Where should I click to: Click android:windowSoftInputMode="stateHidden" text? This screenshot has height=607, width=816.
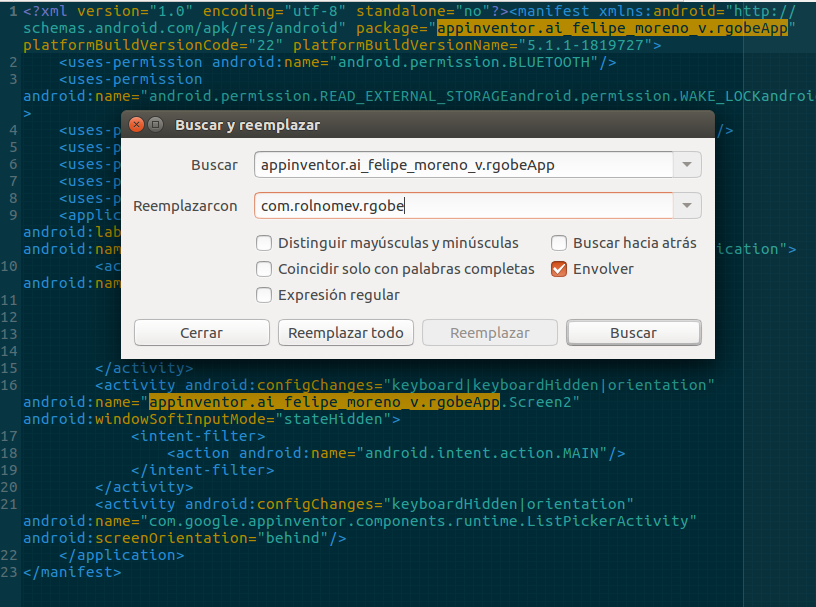tap(207, 419)
